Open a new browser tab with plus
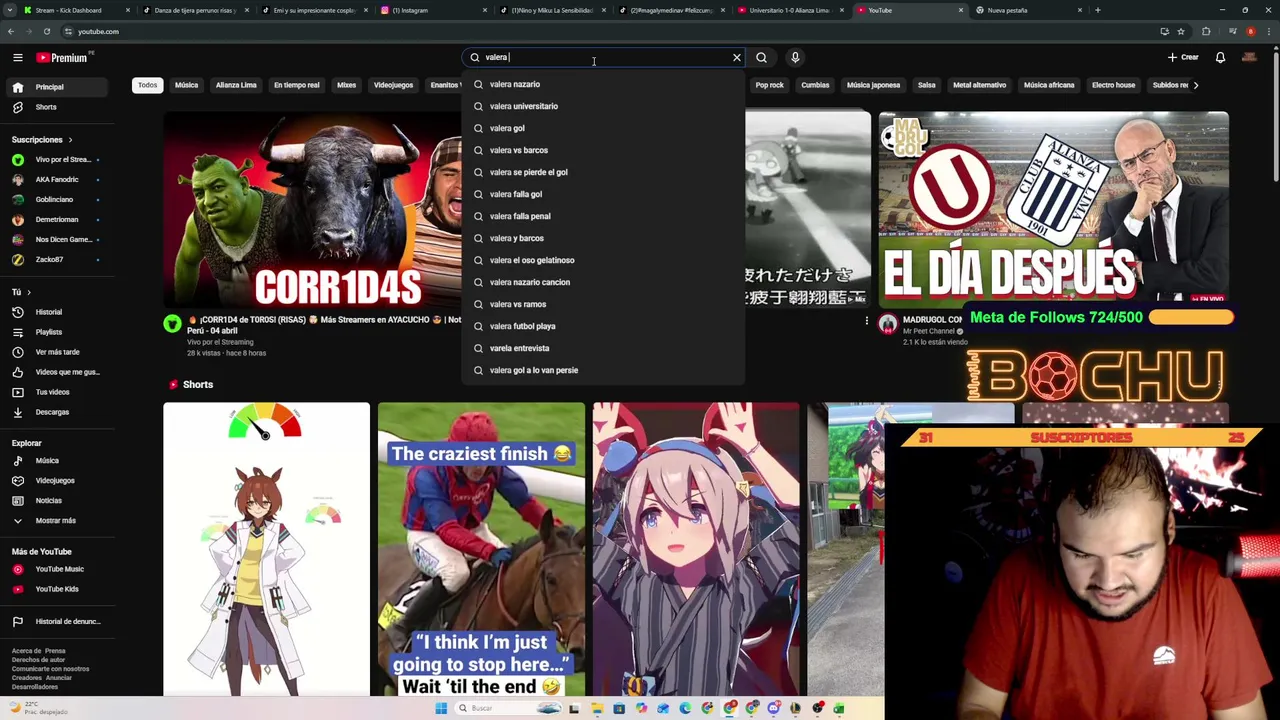 point(1097,10)
